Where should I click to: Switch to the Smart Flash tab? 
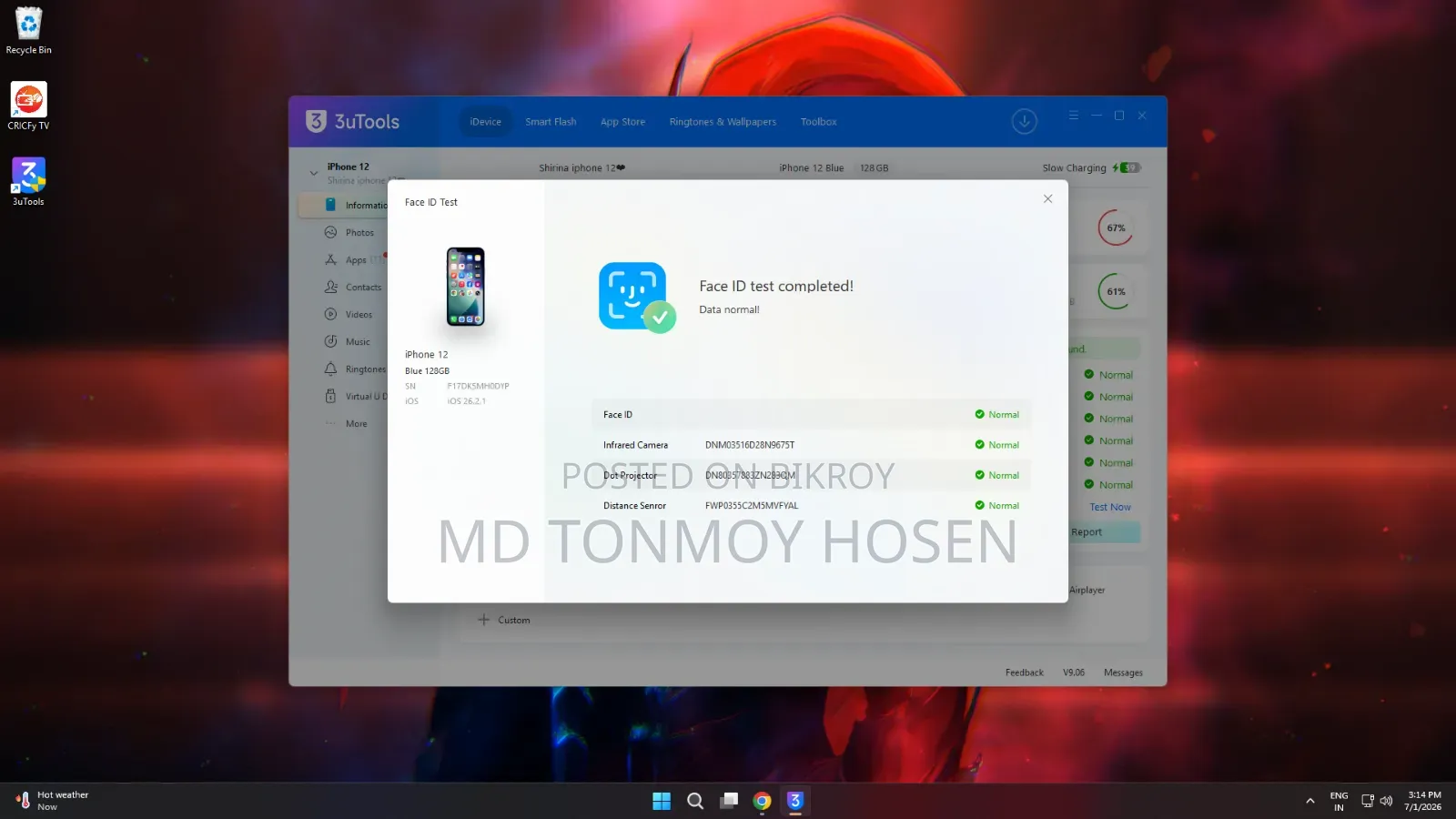[551, 122]
